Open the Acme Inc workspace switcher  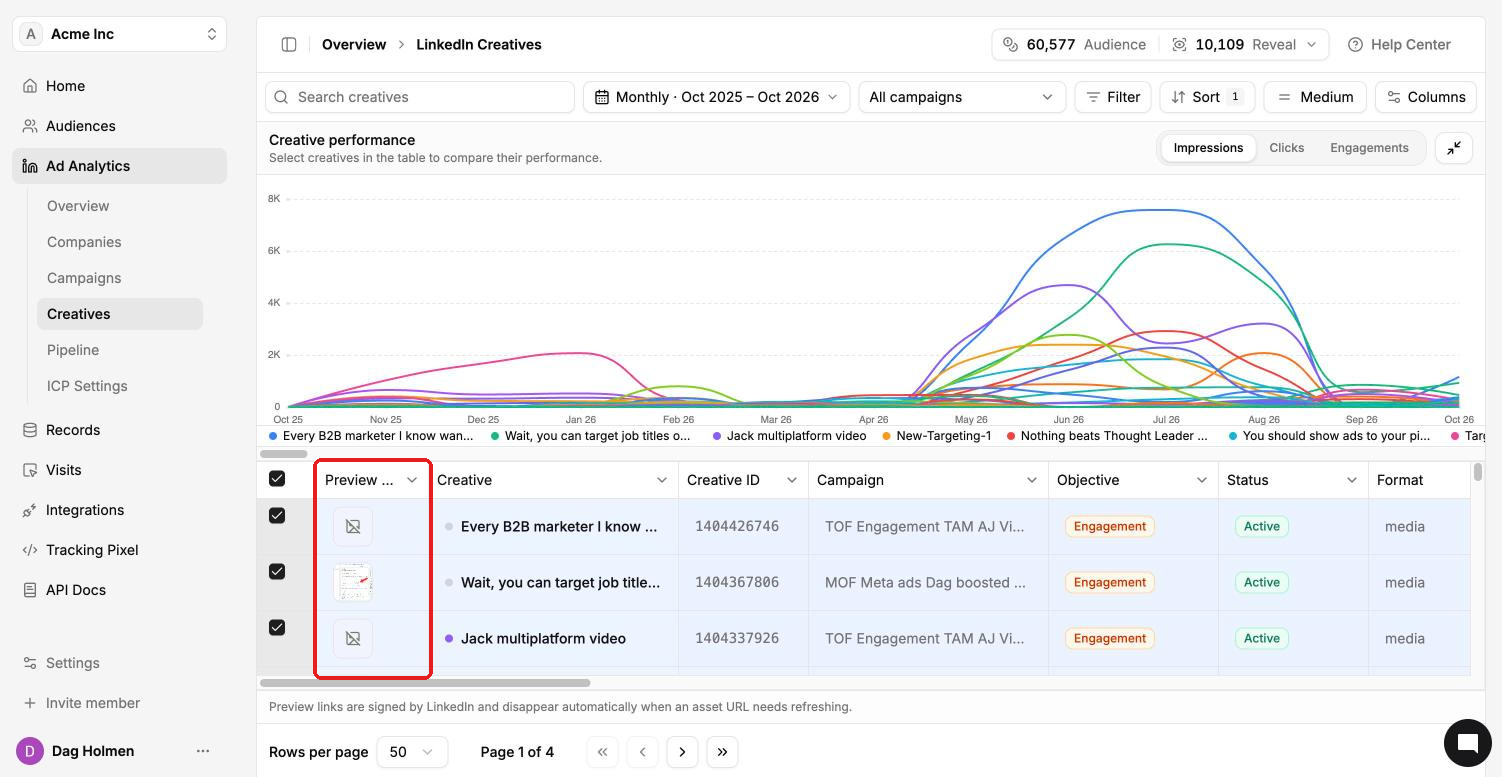coord(119,34)
